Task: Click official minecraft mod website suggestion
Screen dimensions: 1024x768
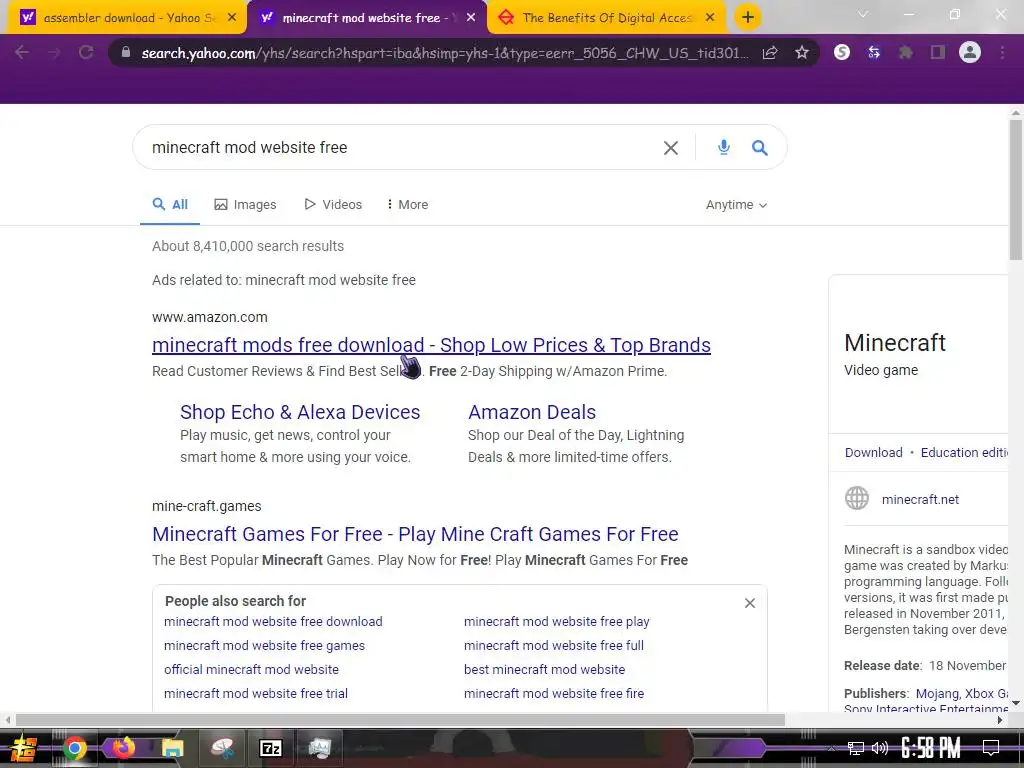Action: pos(251,669)
